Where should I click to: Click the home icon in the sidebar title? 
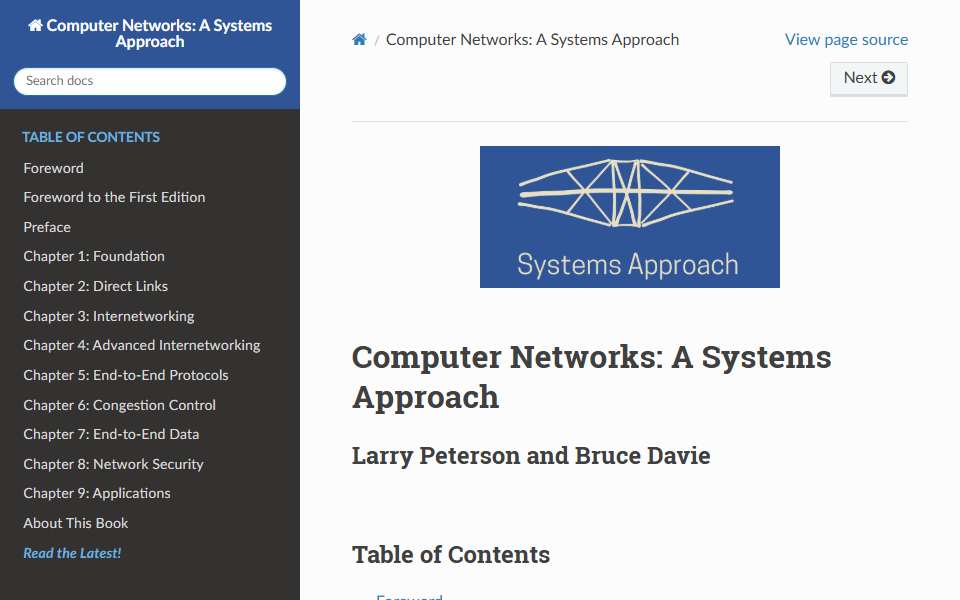[x=36, y=25]
